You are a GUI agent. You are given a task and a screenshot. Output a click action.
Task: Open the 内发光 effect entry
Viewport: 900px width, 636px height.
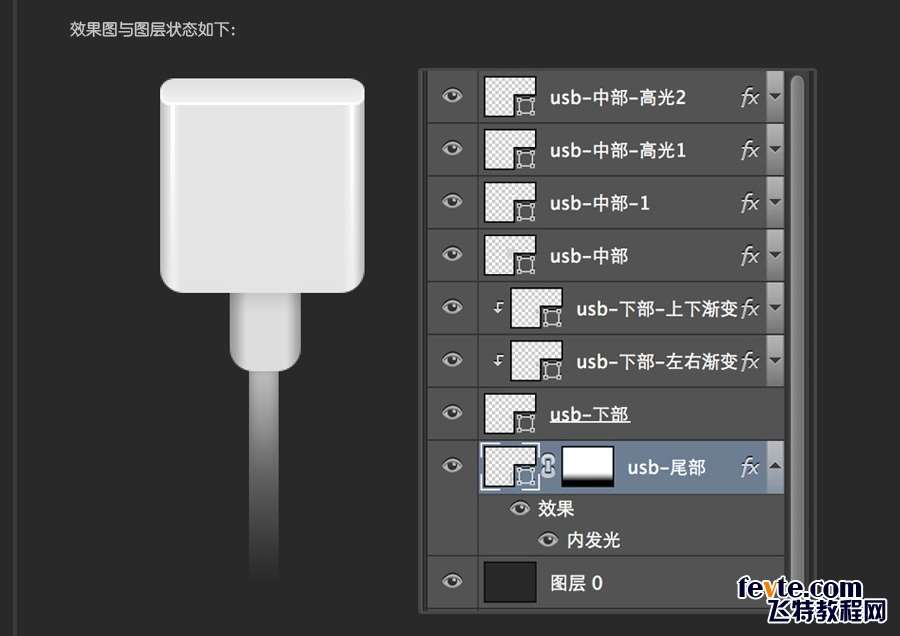point(593,540)
